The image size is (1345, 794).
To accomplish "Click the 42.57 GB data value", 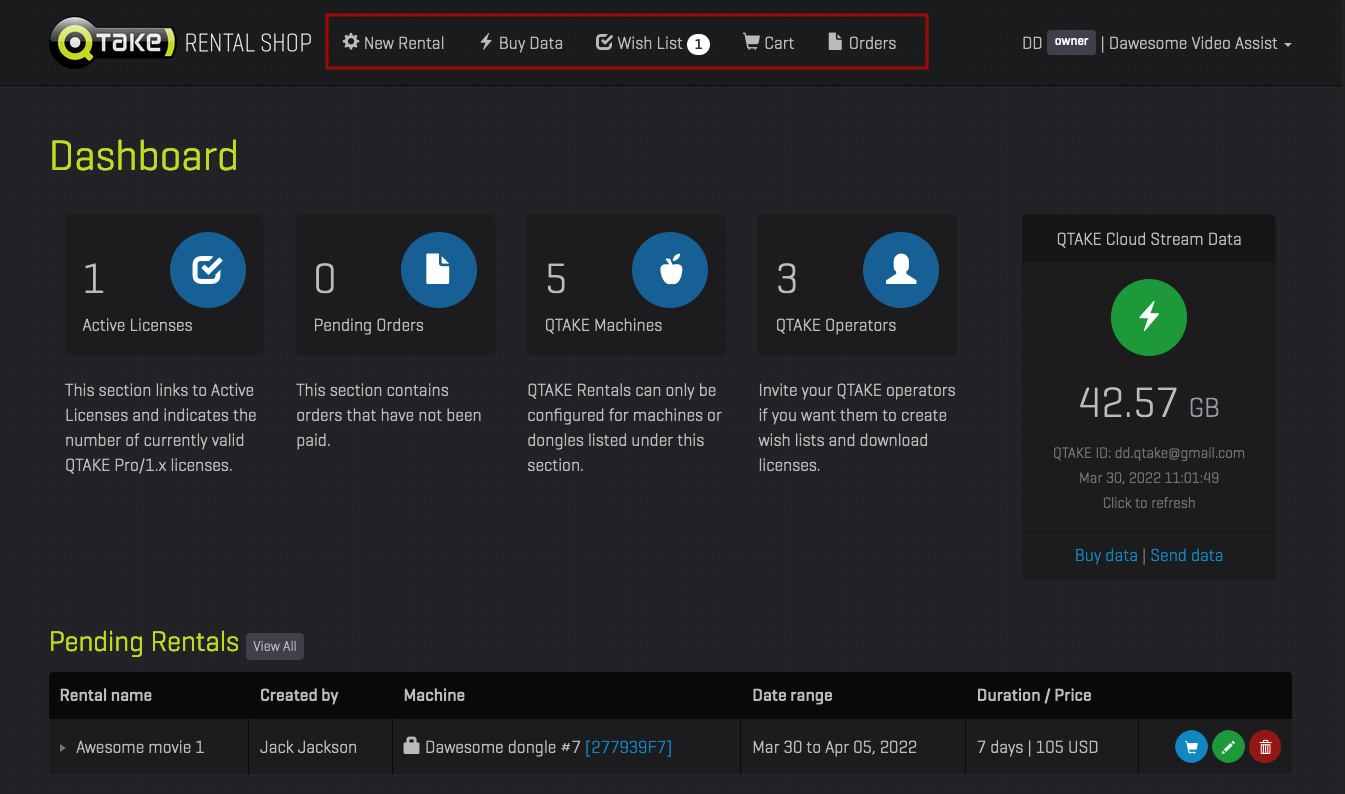I will 1149,403.
